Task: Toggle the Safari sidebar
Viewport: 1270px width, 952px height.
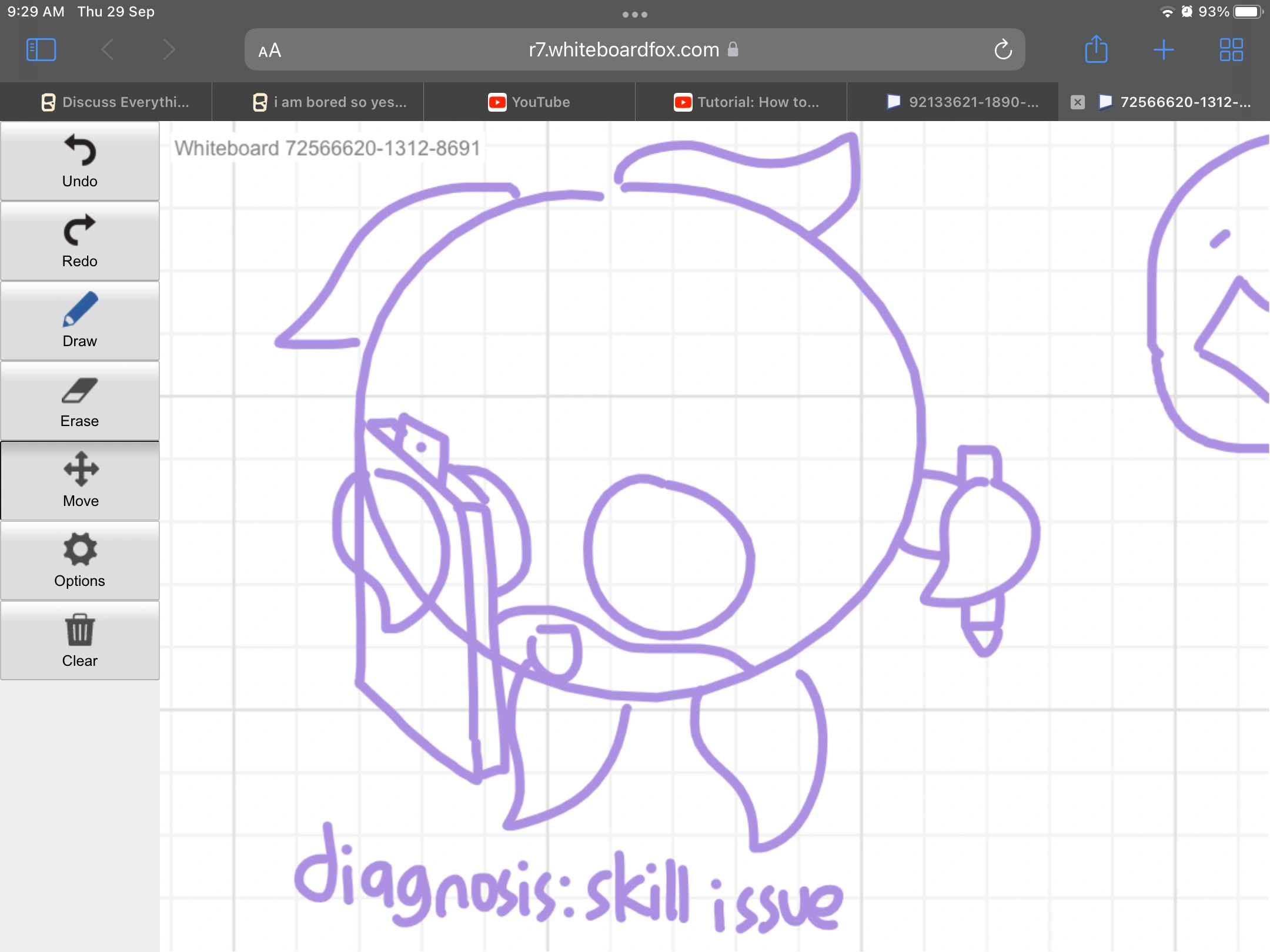Action: coord(40,49)
